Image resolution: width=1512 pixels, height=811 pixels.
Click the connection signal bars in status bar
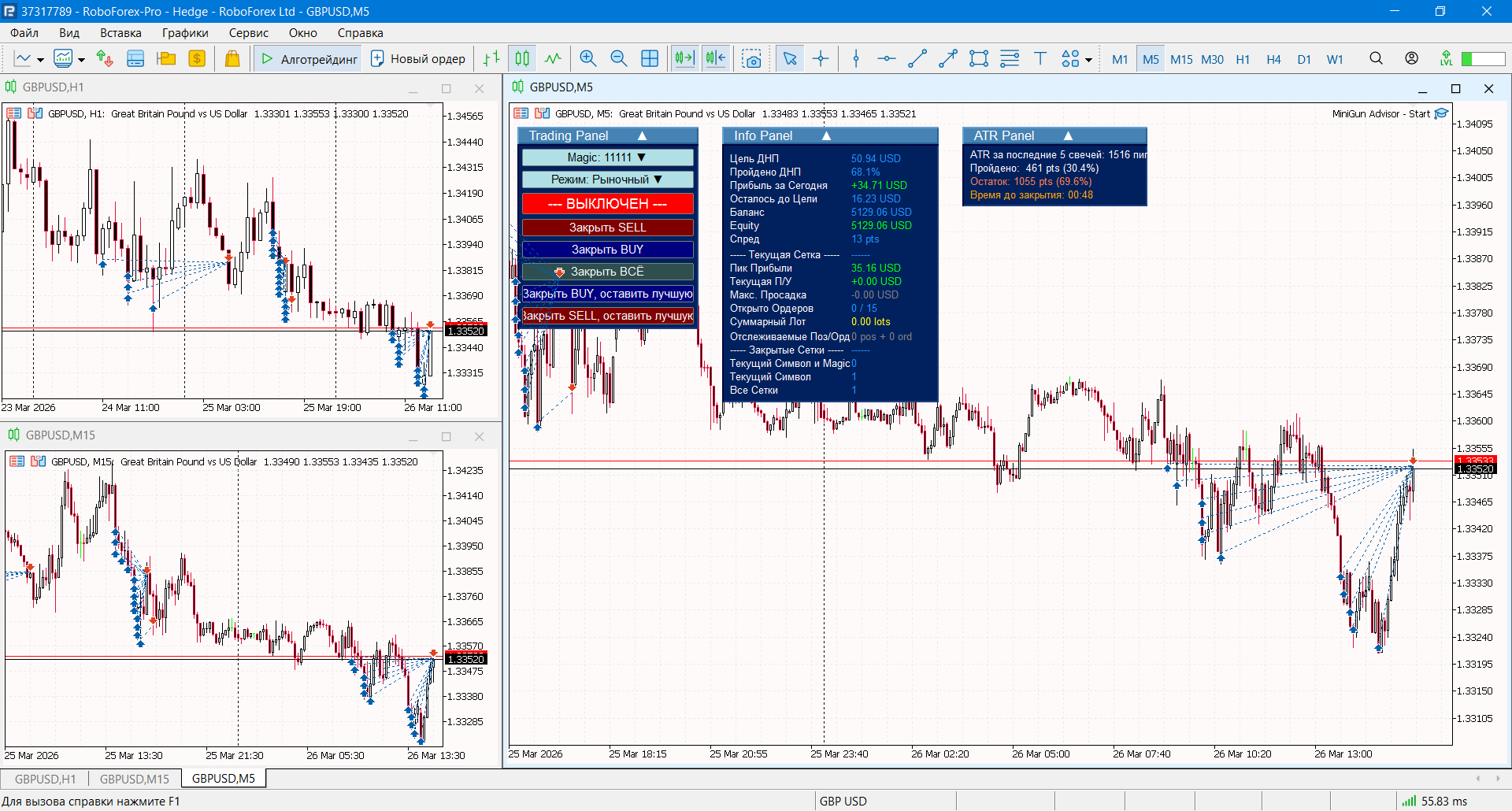click(1409, 801)
